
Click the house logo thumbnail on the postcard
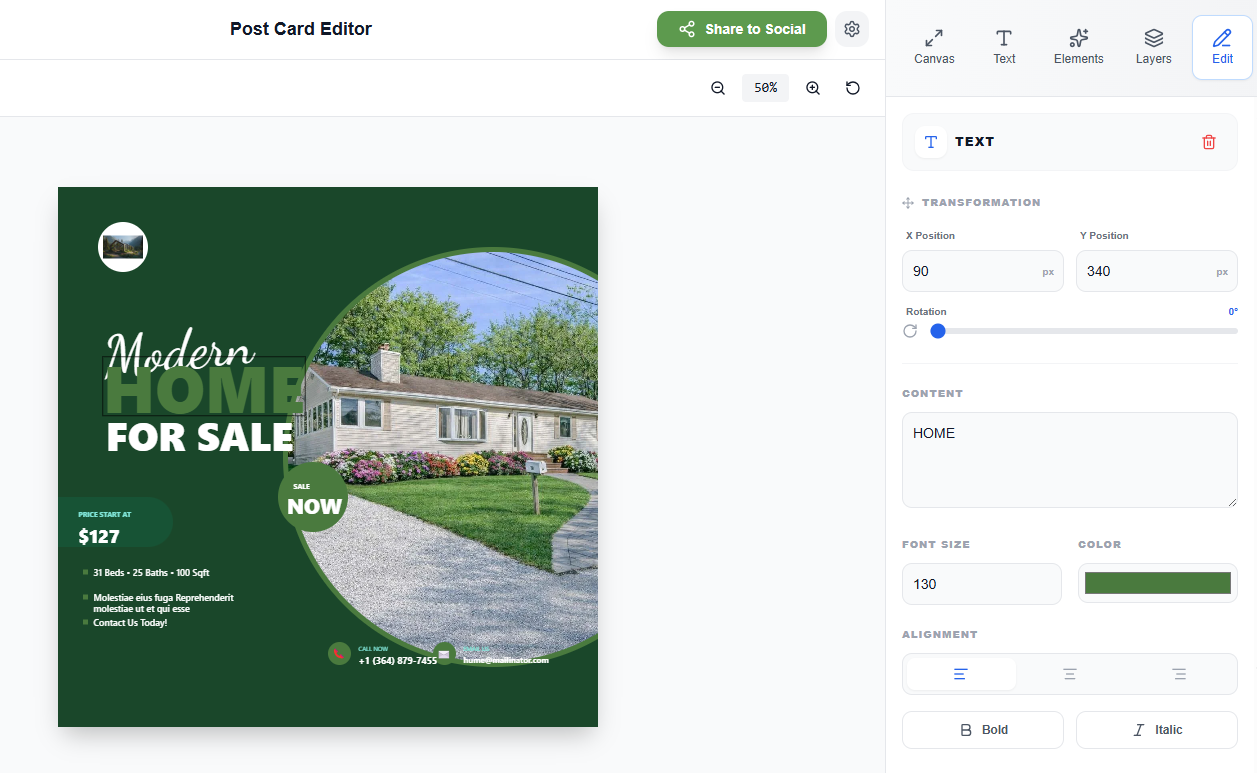(123, 247)
